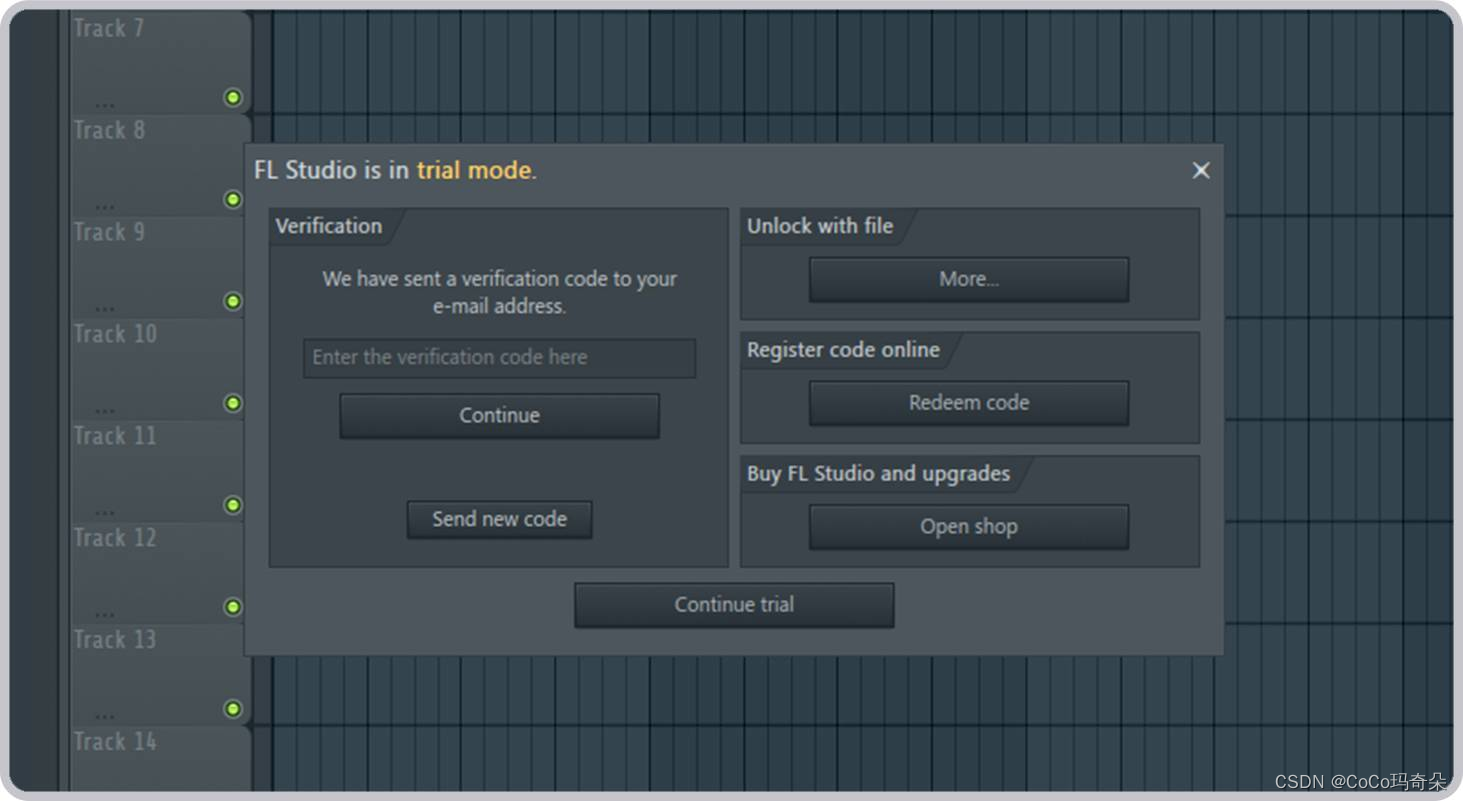Select the Track 10 label

[115, 335]
